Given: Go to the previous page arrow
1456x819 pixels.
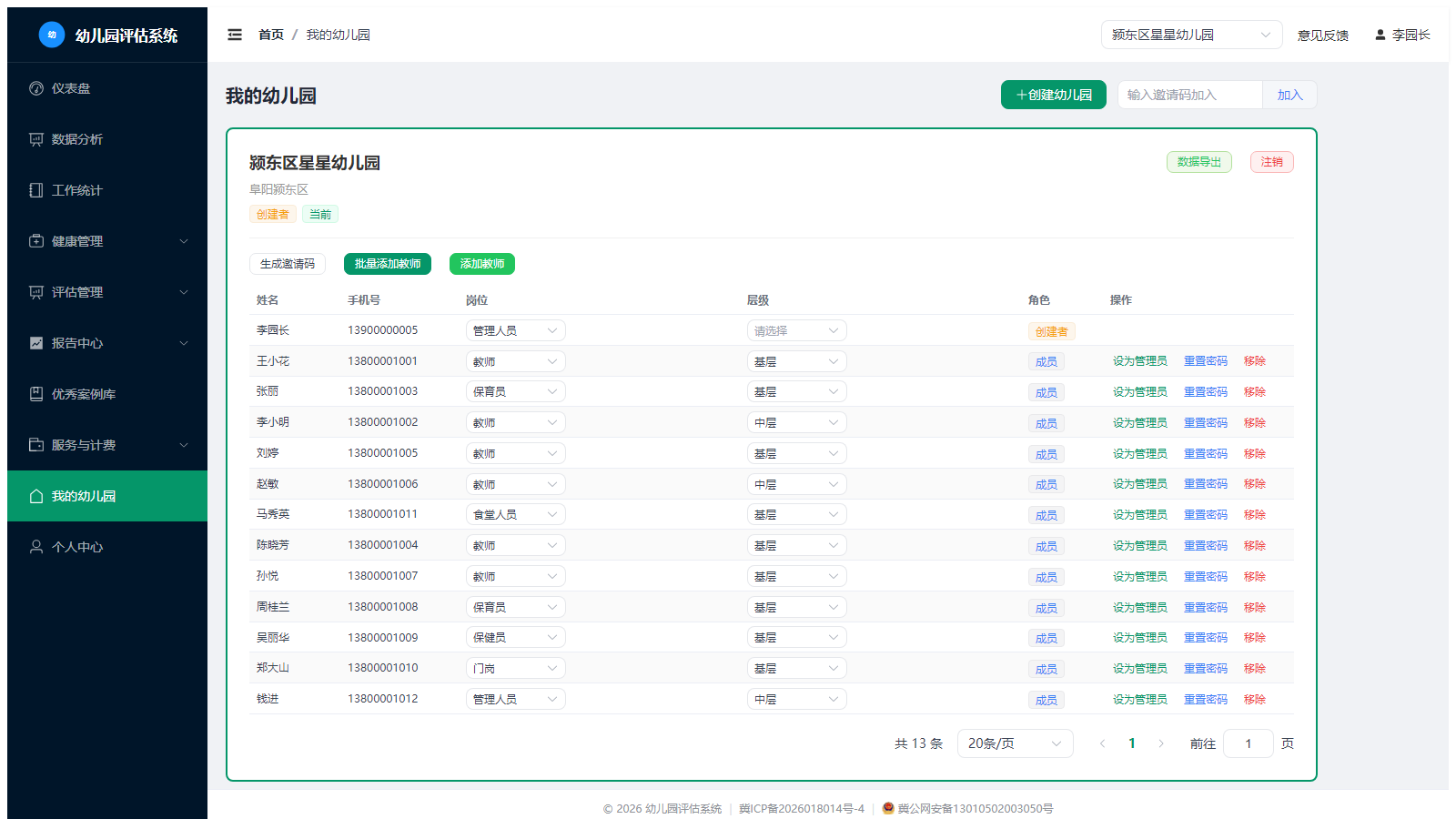Looking at the screenshot, I should point(1103,743).
